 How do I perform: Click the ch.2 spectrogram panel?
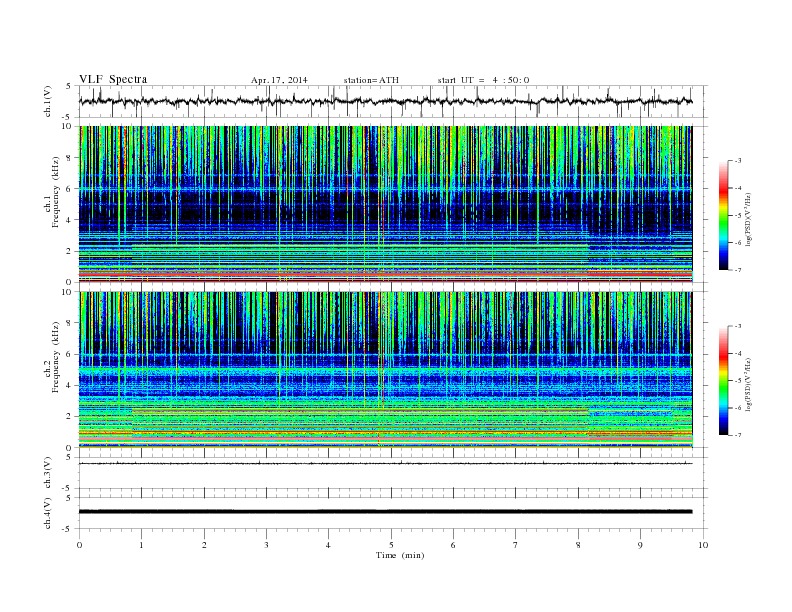tap(386, 370)
